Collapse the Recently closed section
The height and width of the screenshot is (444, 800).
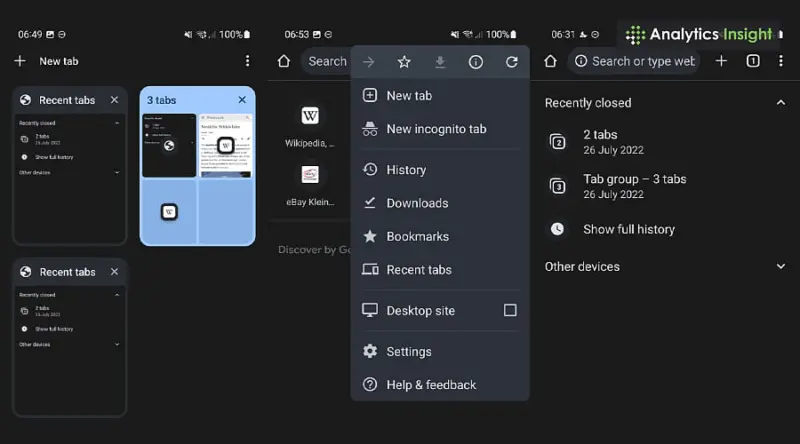[781, 102]
